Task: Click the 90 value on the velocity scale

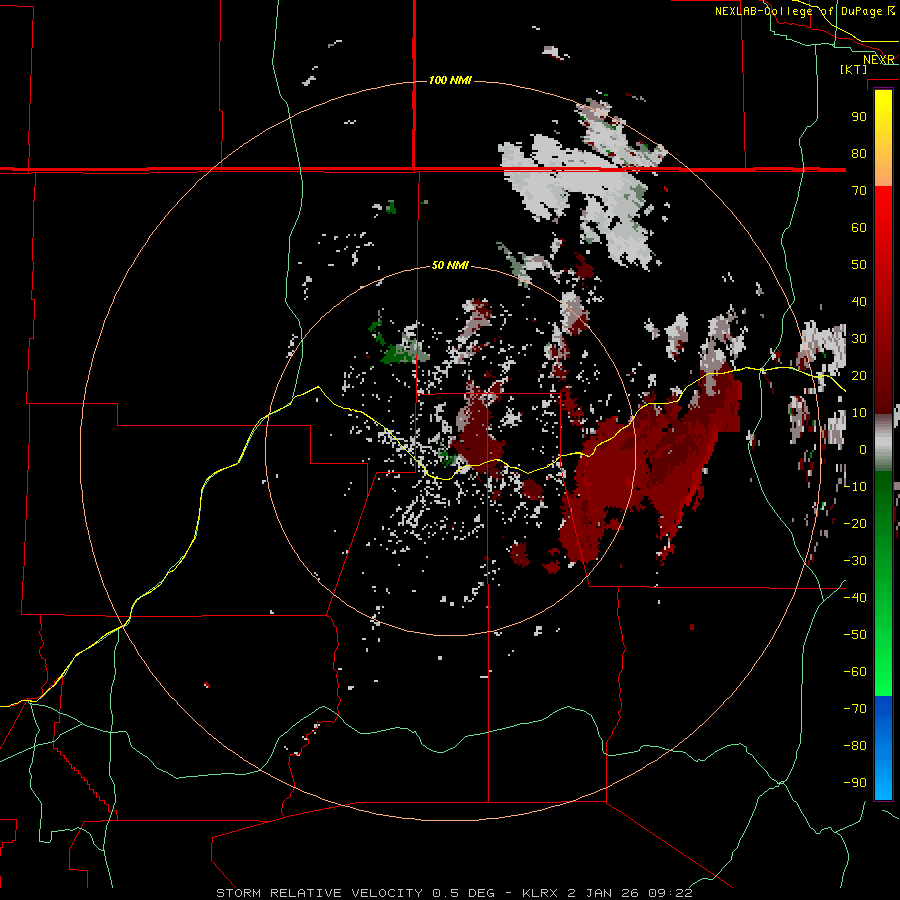Action: 859,117
